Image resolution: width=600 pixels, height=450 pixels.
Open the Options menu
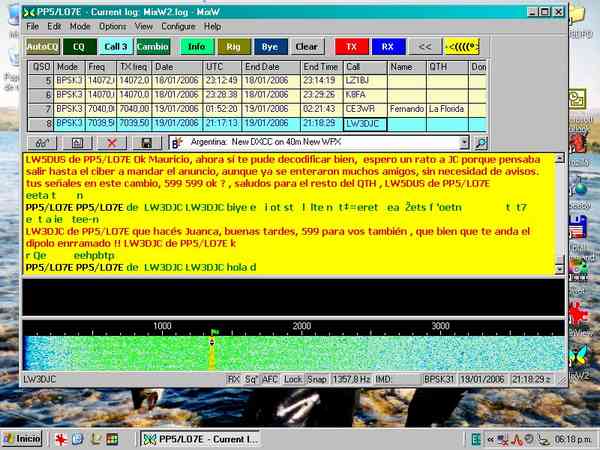point(113,26)
